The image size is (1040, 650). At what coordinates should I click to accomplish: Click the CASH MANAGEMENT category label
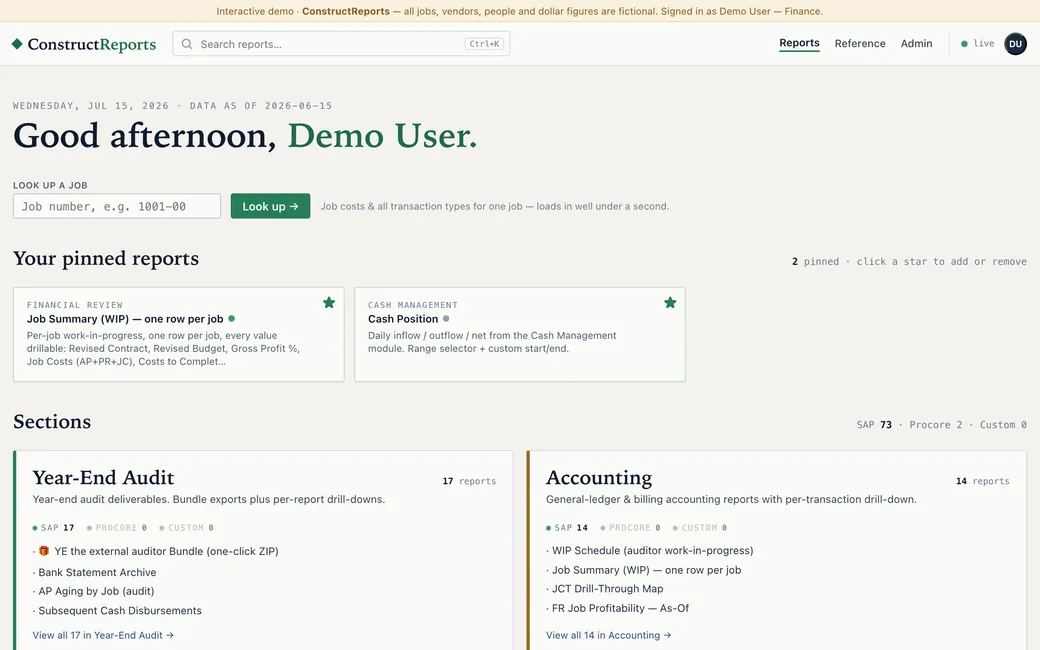coord(413,304)
